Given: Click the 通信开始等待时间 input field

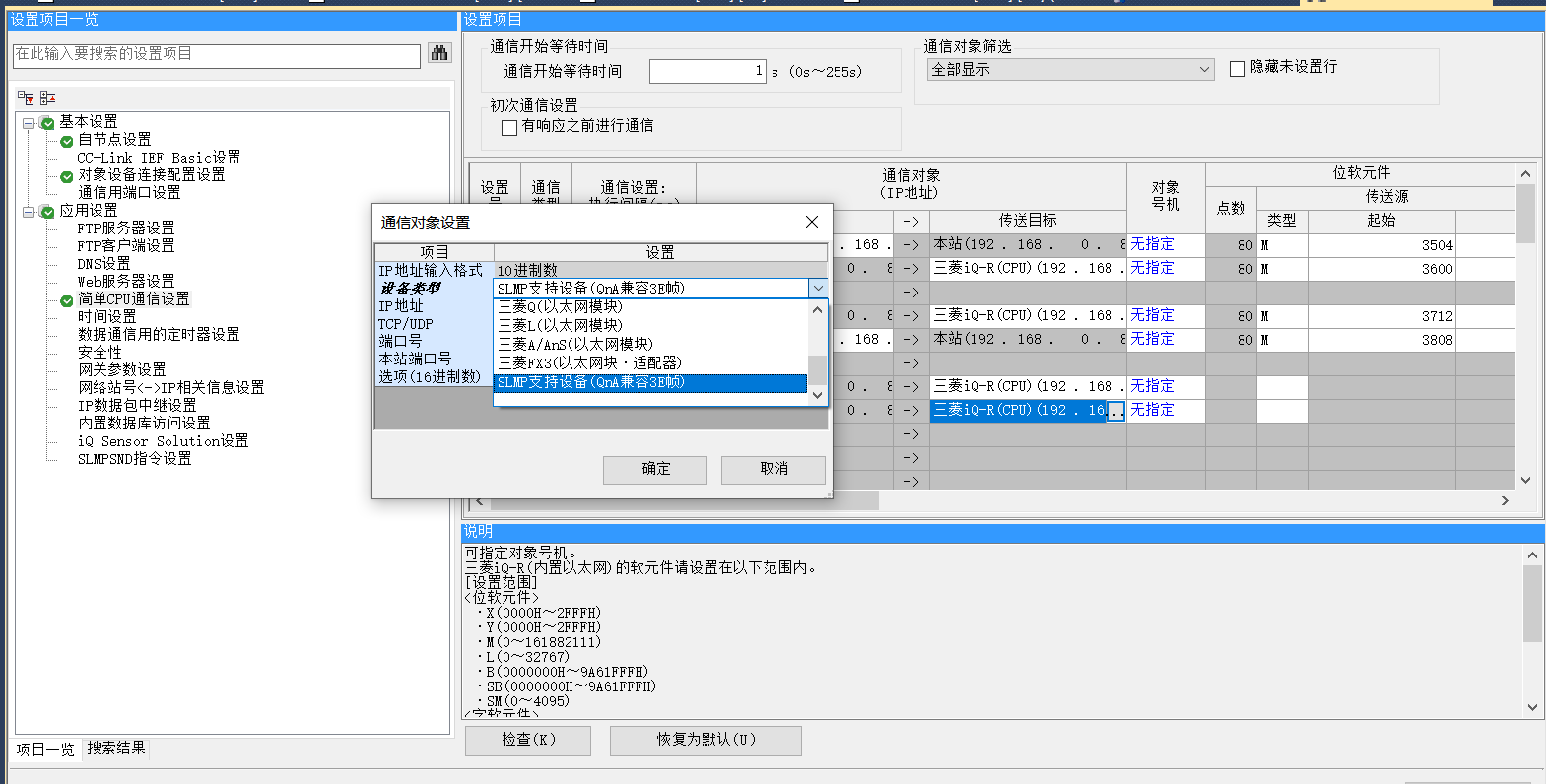Looking at the screenshot, I should click(706, 71).
